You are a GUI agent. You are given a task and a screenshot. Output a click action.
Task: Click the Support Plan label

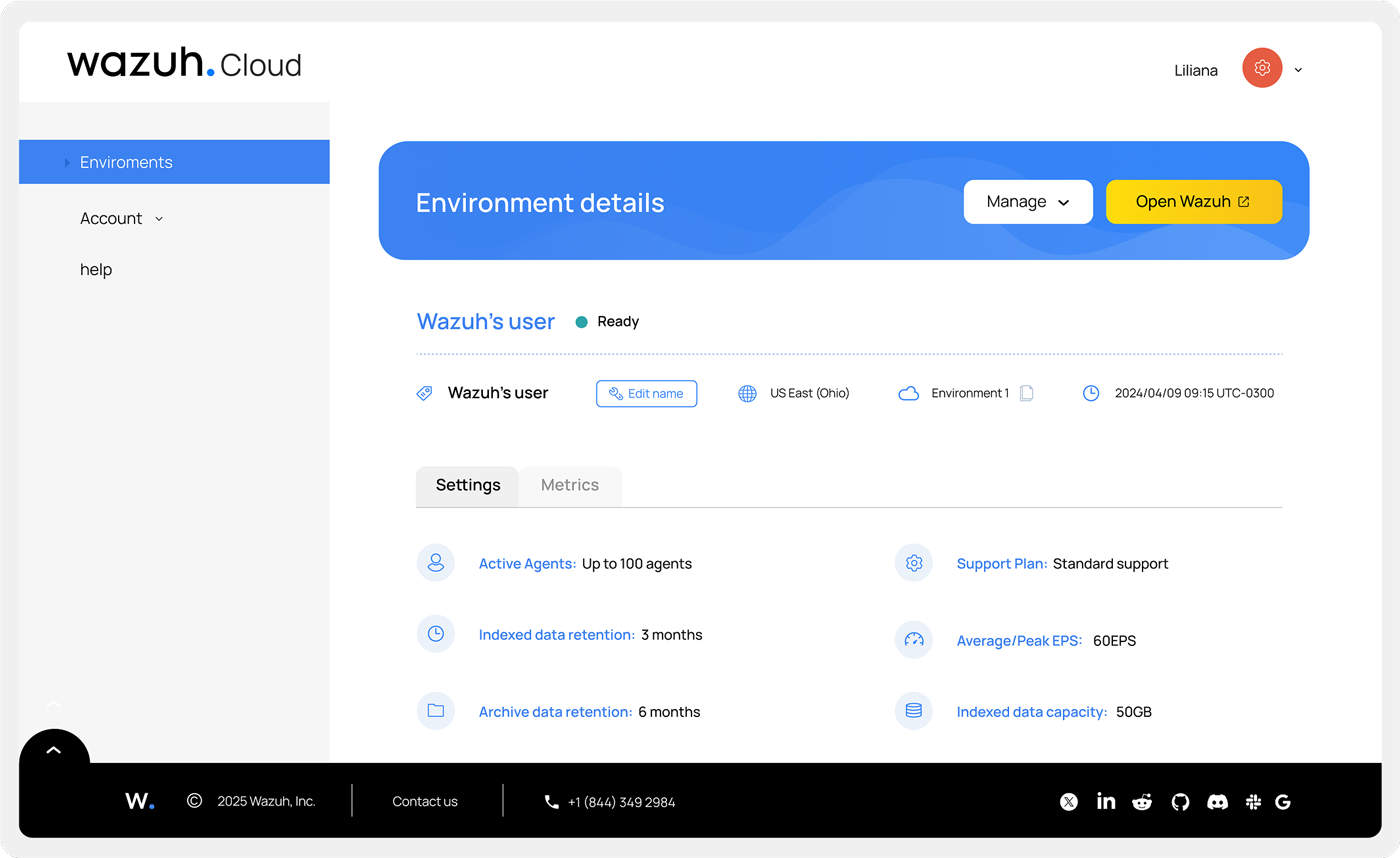(1002, 564)
